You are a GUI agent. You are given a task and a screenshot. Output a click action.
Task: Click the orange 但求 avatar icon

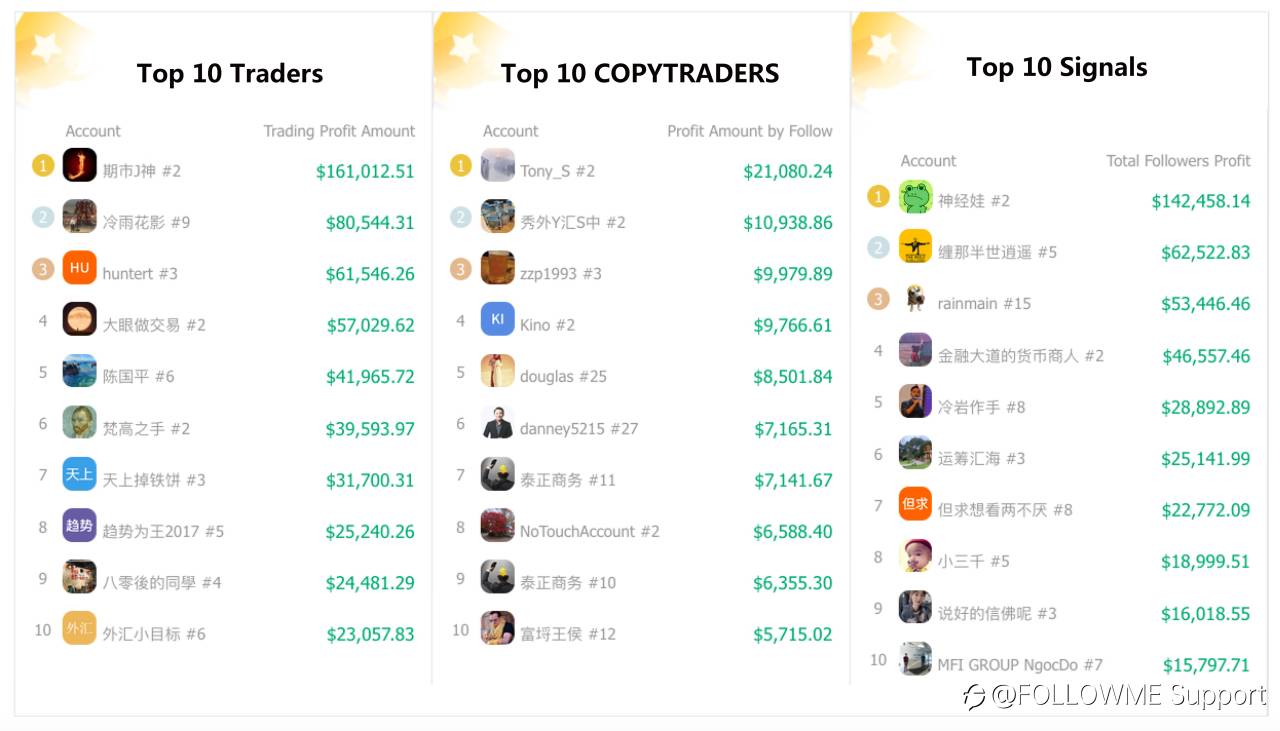pos(916,504)
